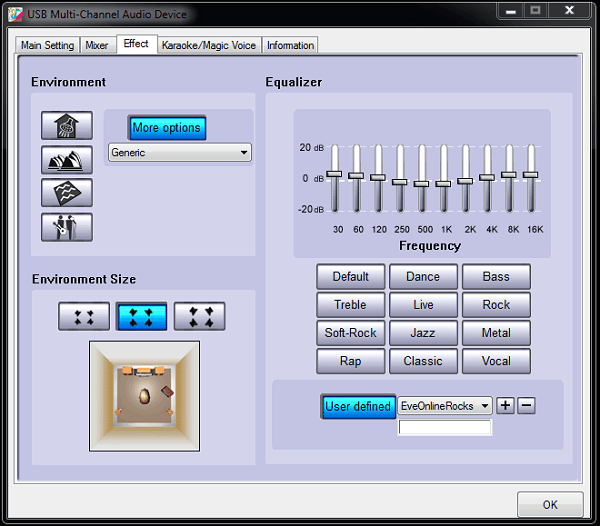
Task: Select the music pub environment icon
Action: tap(67, 227)
